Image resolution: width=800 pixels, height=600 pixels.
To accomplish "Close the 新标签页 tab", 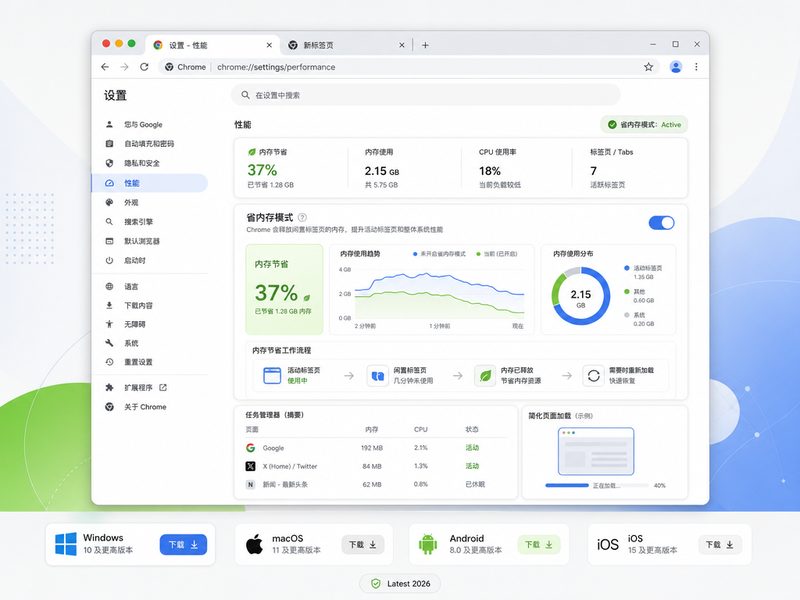I will [x=402, y=45].
